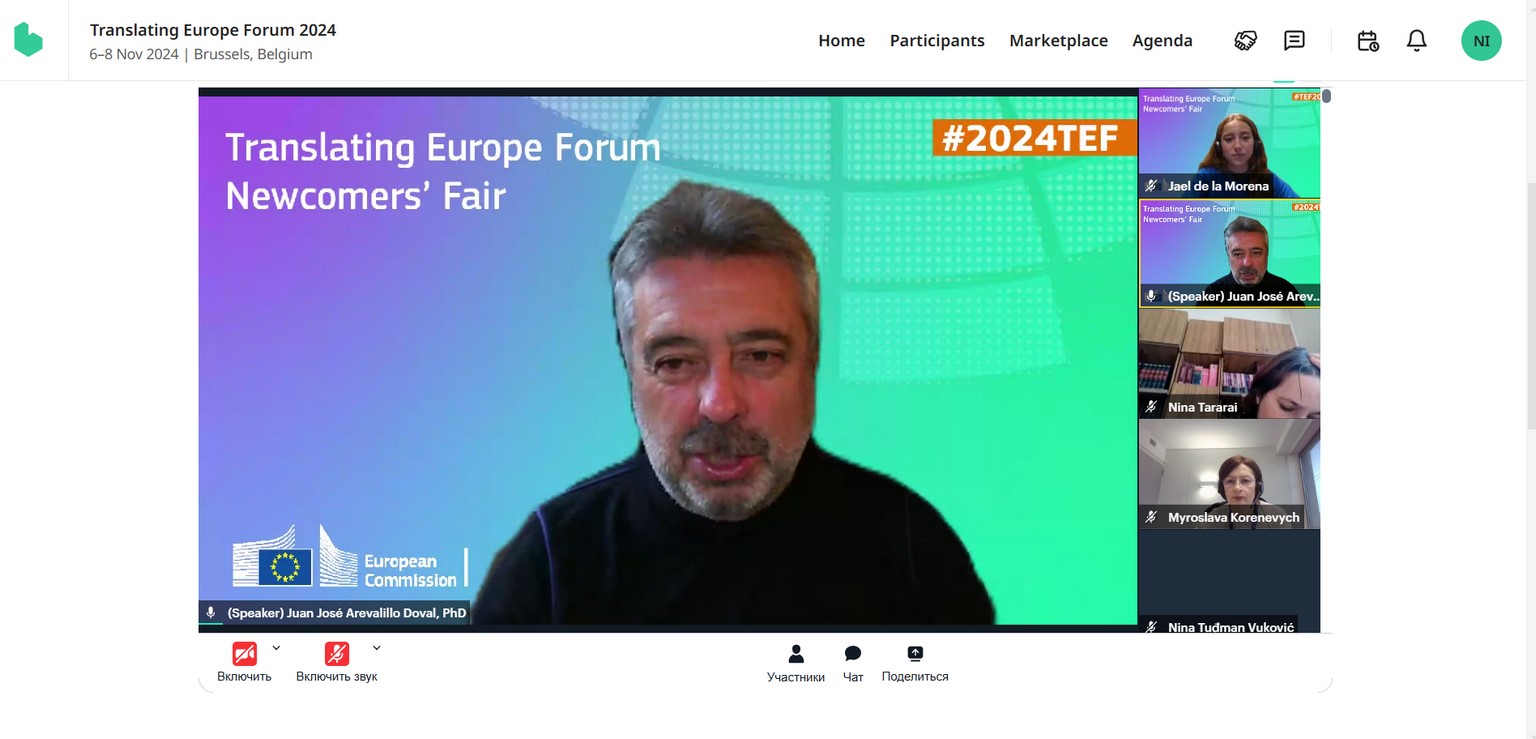Open the NI user avatar menu
Screen dimensions: 1536x739
tap(1481, 41)
